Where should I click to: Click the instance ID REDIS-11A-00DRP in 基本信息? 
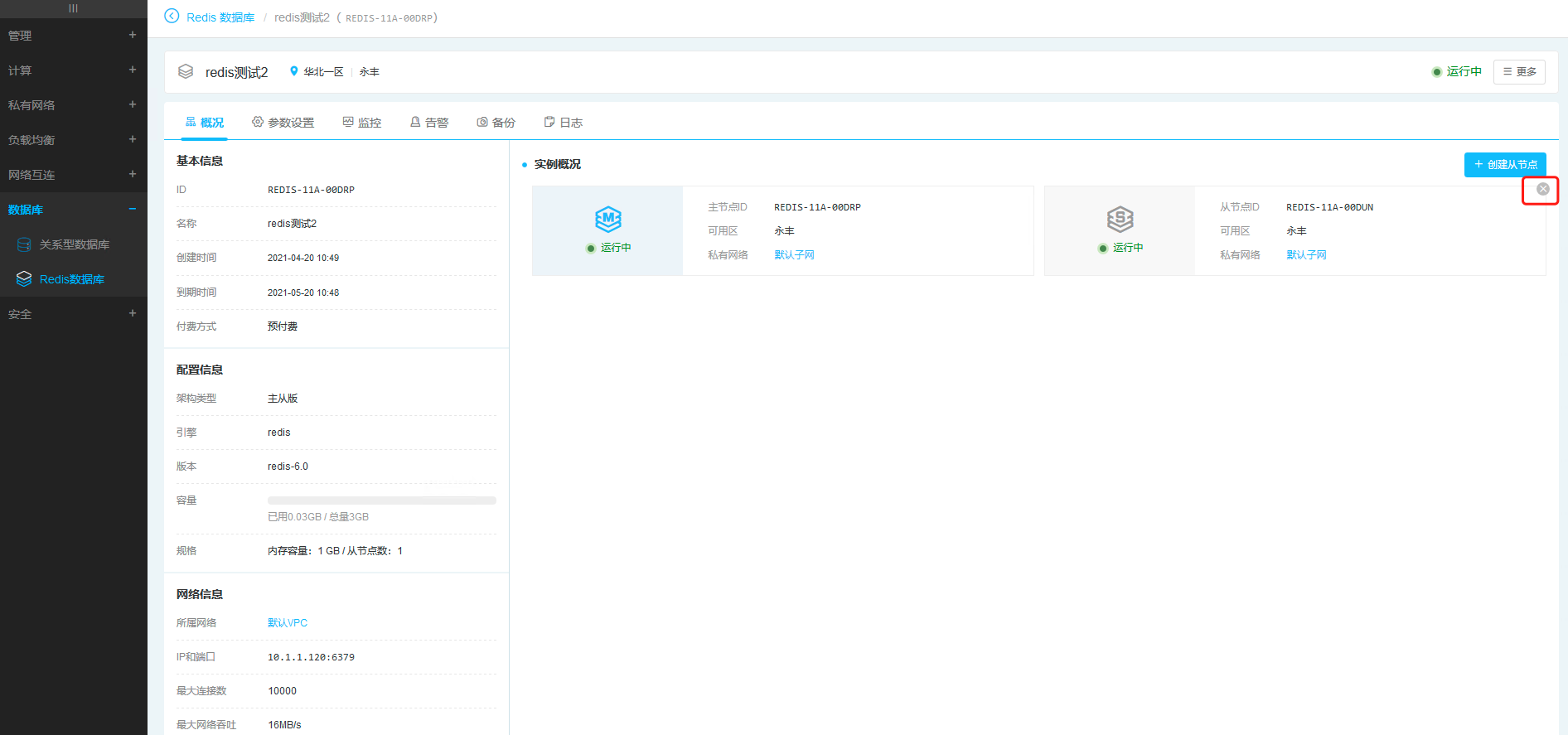point(311,190)
